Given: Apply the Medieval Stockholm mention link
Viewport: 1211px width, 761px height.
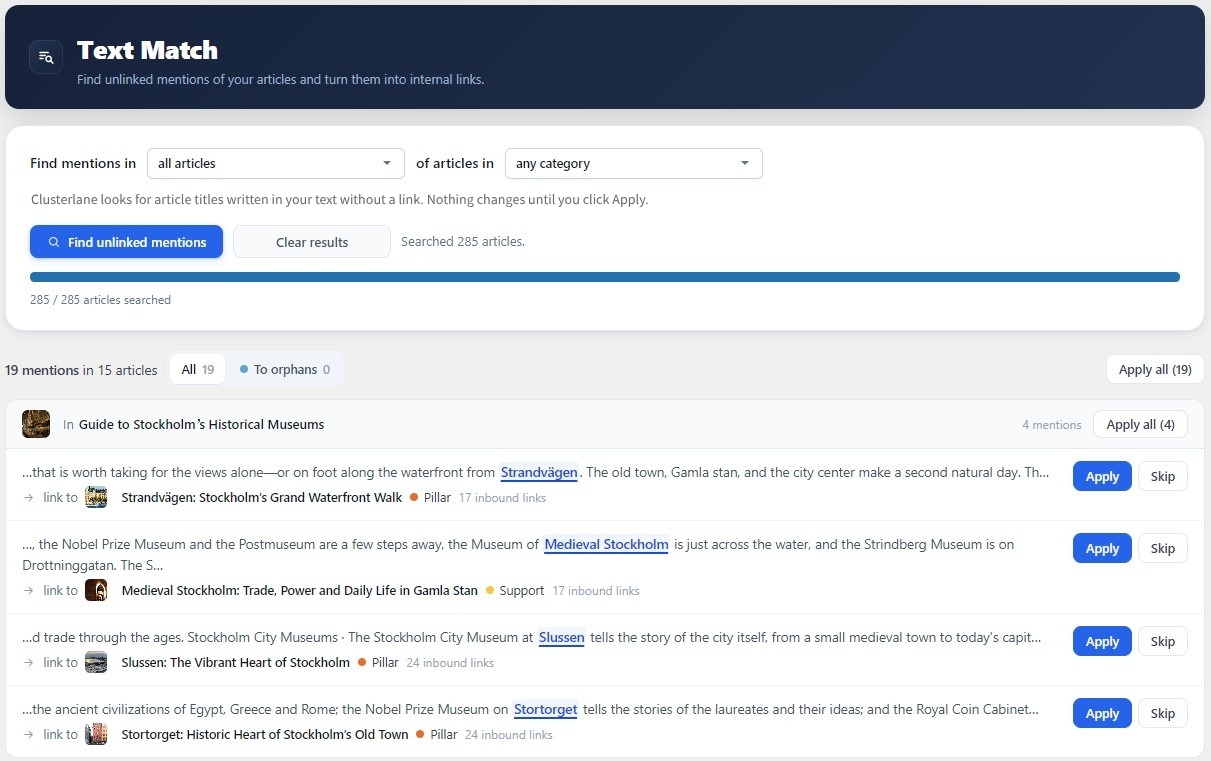Looking at the screenshot, I should click(x=1102, y=548).
